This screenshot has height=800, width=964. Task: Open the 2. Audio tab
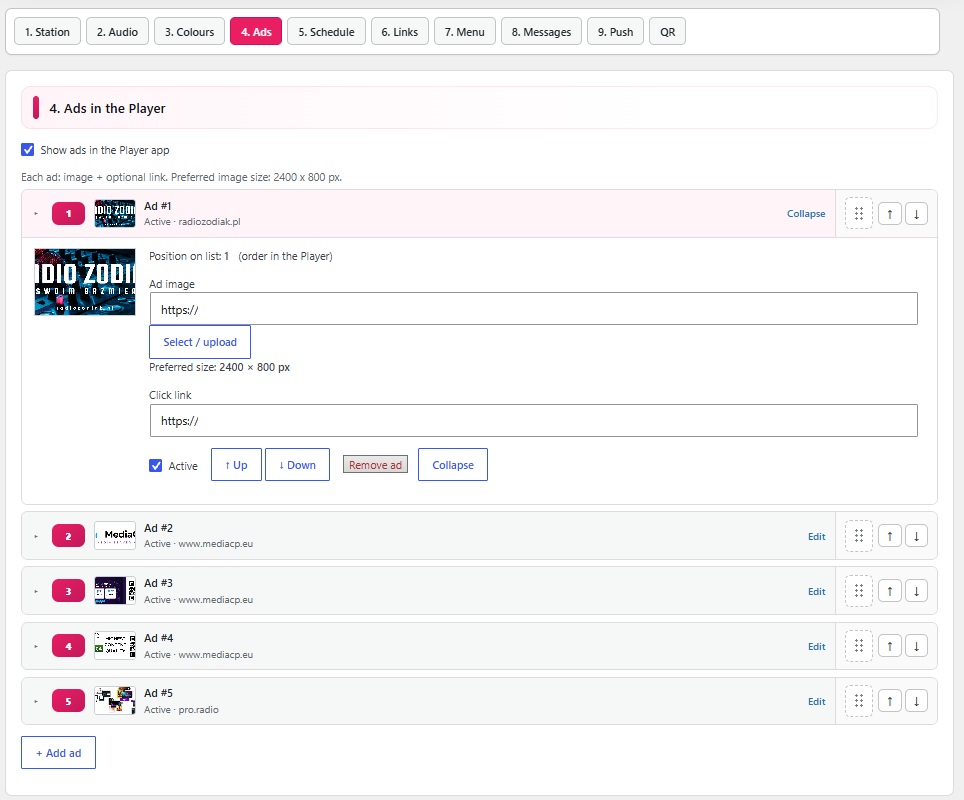(x=117, y=31)
